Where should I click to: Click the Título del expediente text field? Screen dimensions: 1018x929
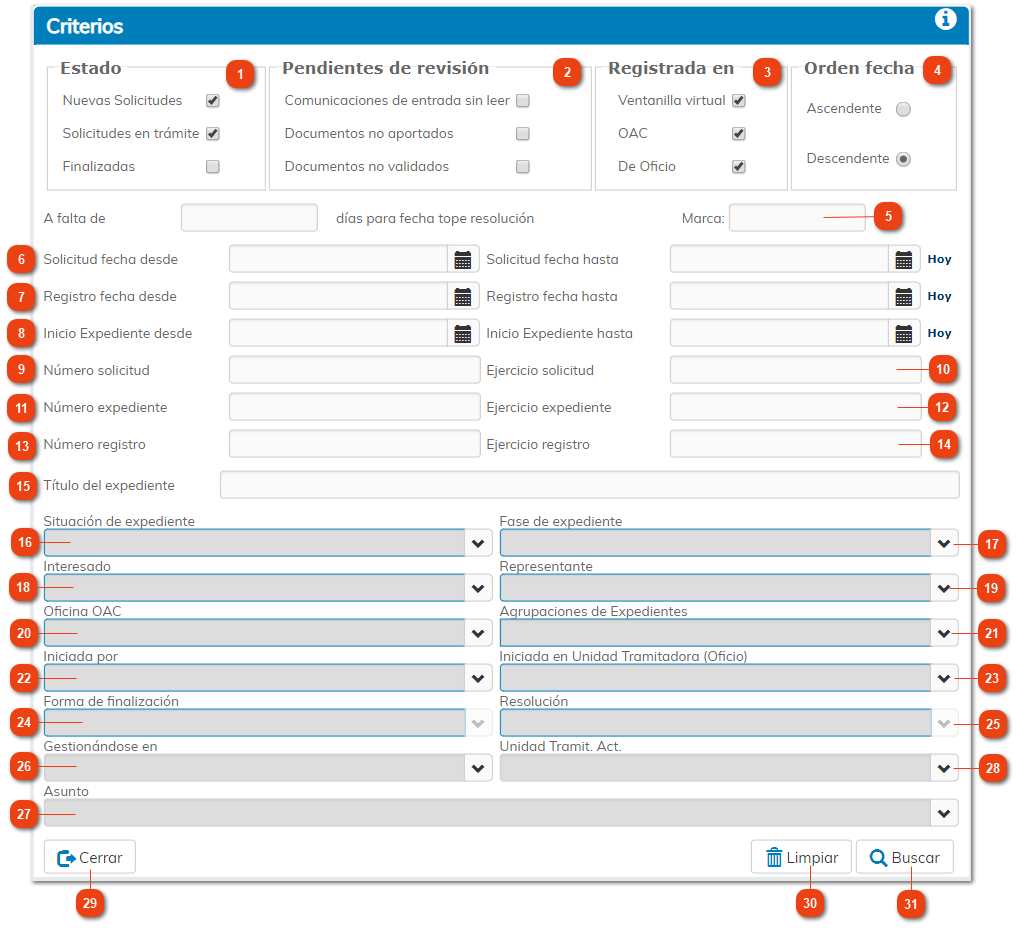click(589, 485)
